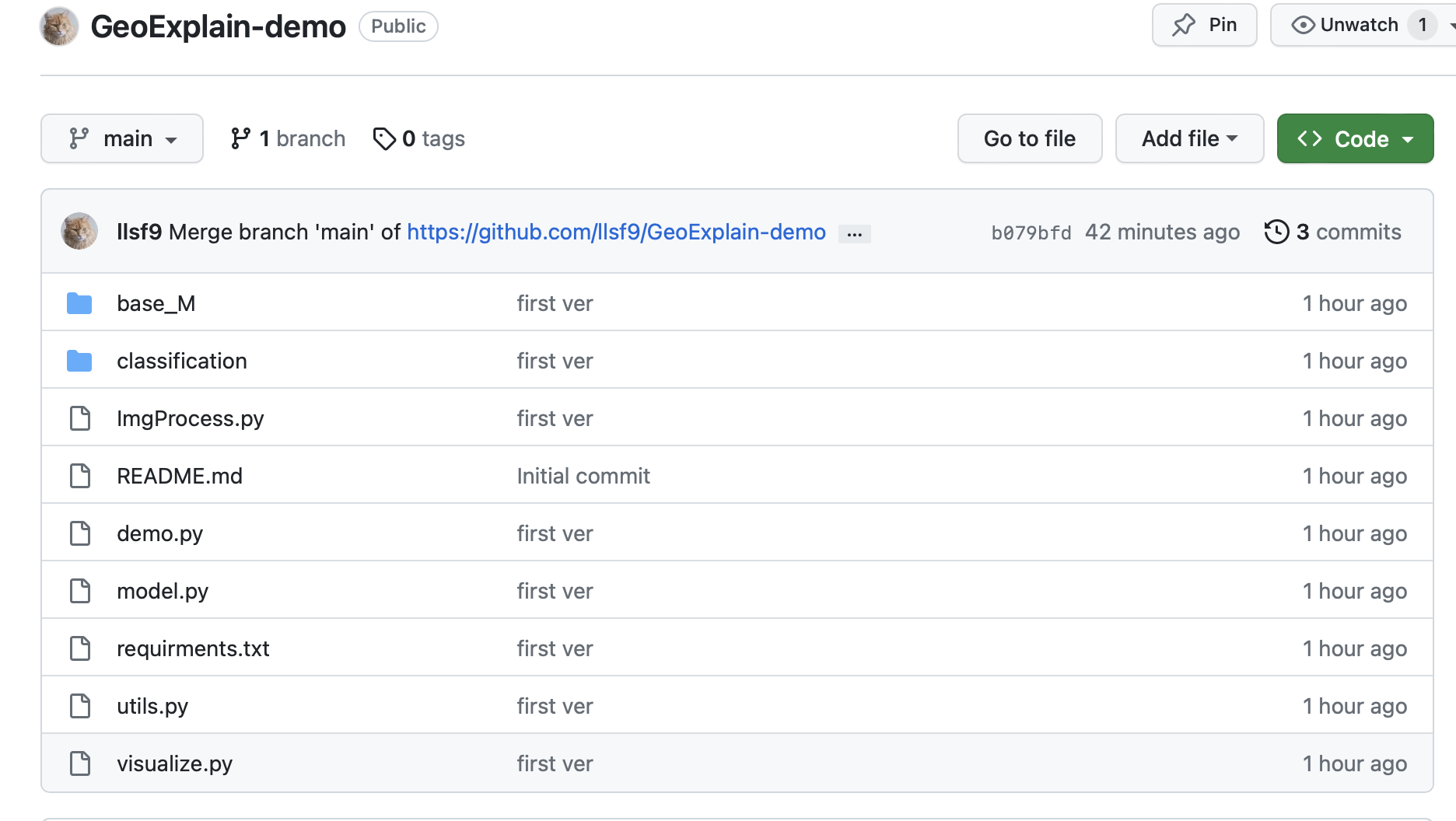1456x821 pixels.
Task: Open the model.py file
Action: click(x=163, y=591)
